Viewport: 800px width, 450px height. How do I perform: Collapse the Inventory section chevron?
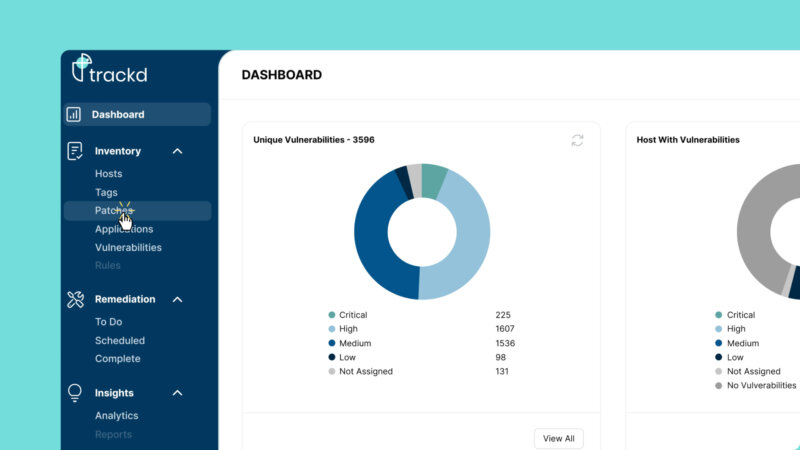pyautogui.click(x=177, y=151)
